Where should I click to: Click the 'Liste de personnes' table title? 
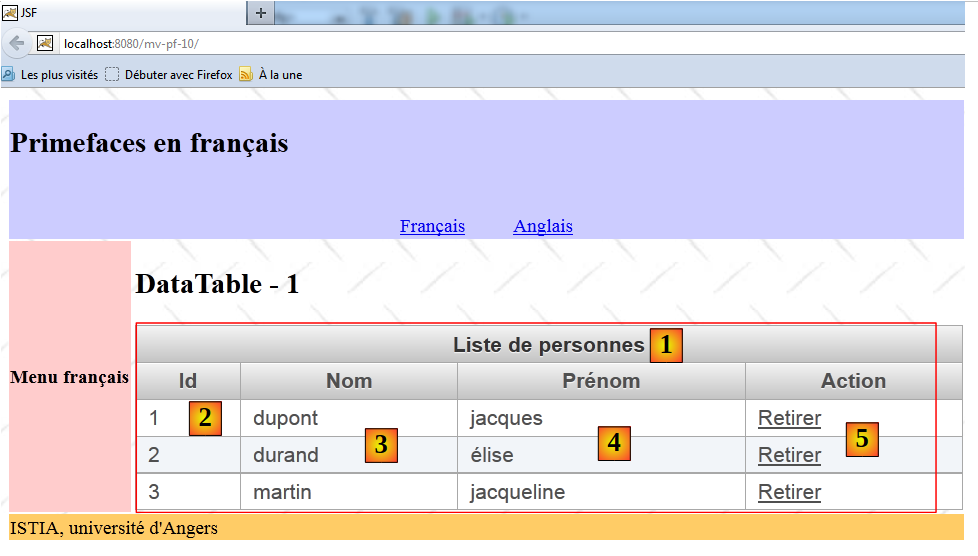[x=548, y=345]
